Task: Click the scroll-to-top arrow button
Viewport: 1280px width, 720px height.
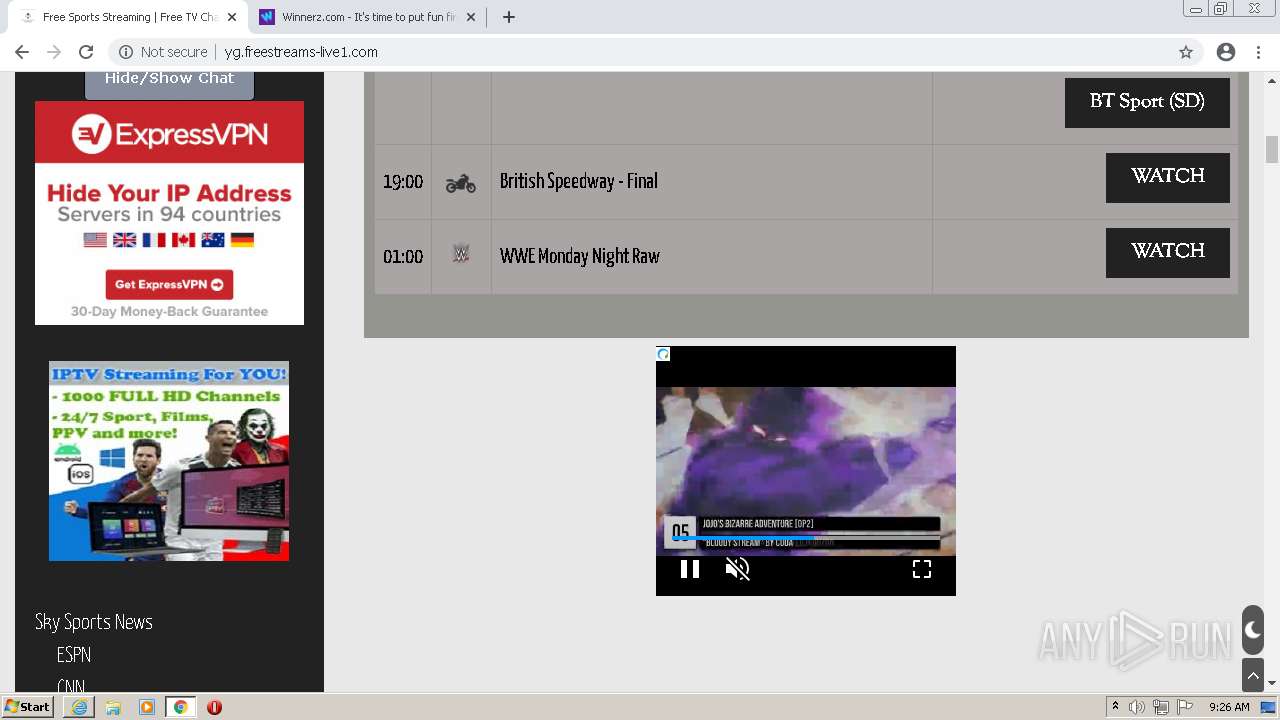Action: pyautogui.click(x=1253, y=676)
